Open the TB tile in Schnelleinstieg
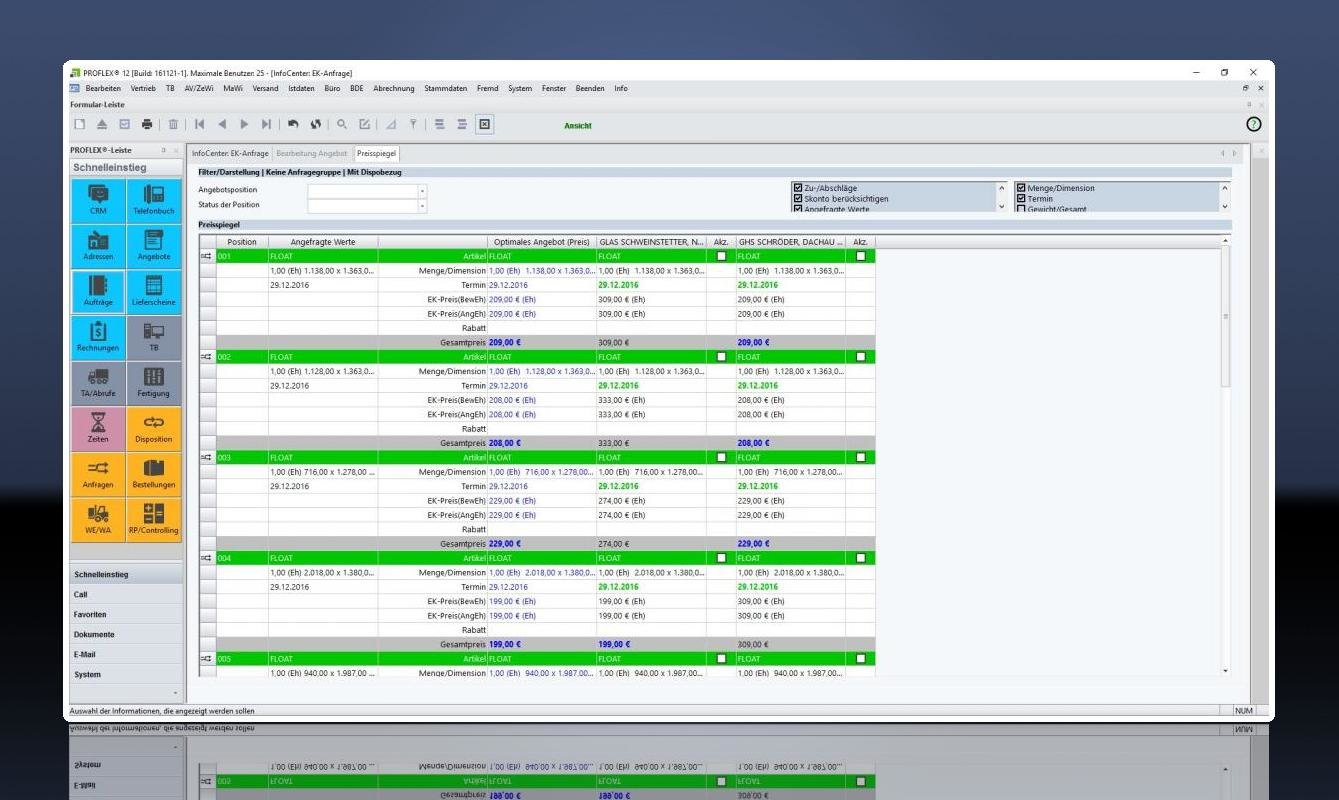This screenshot has height=800, width=1339. point(154,337)
